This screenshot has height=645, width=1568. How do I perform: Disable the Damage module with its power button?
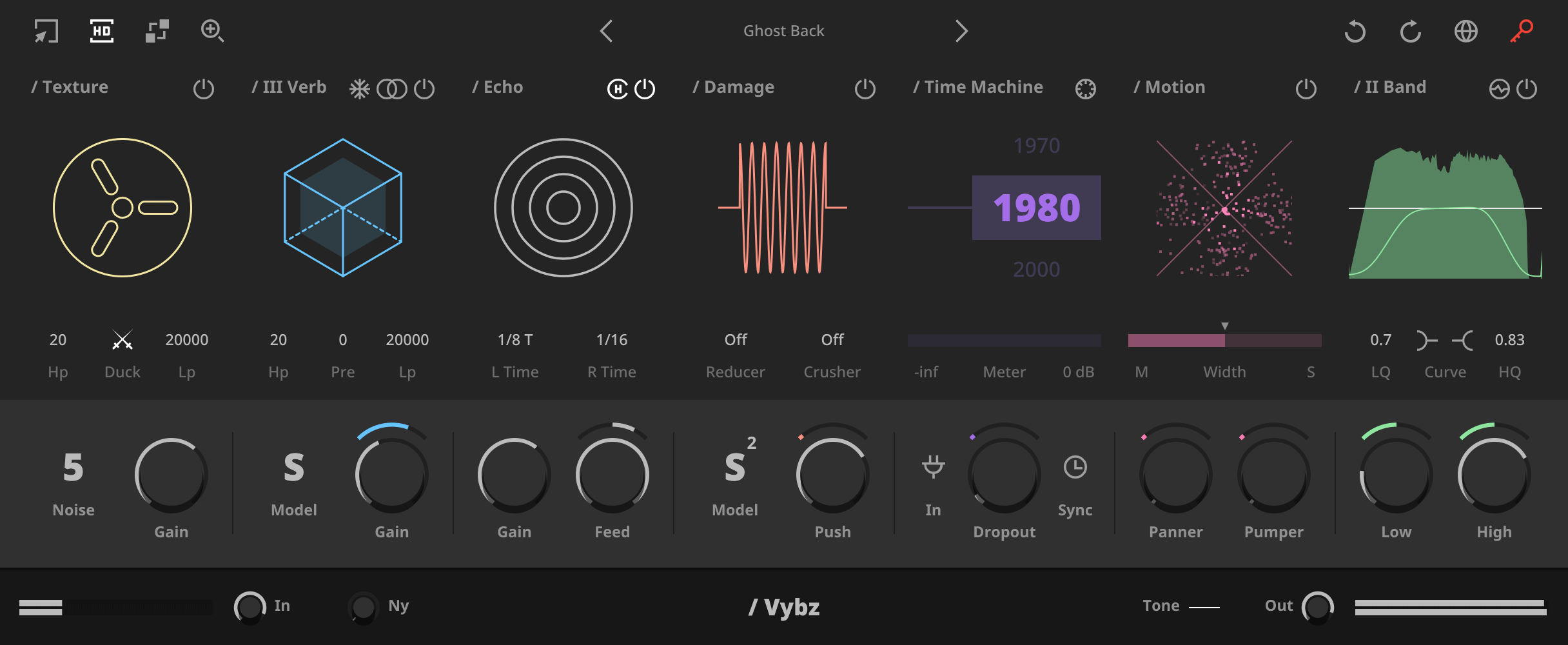point(865,89)
